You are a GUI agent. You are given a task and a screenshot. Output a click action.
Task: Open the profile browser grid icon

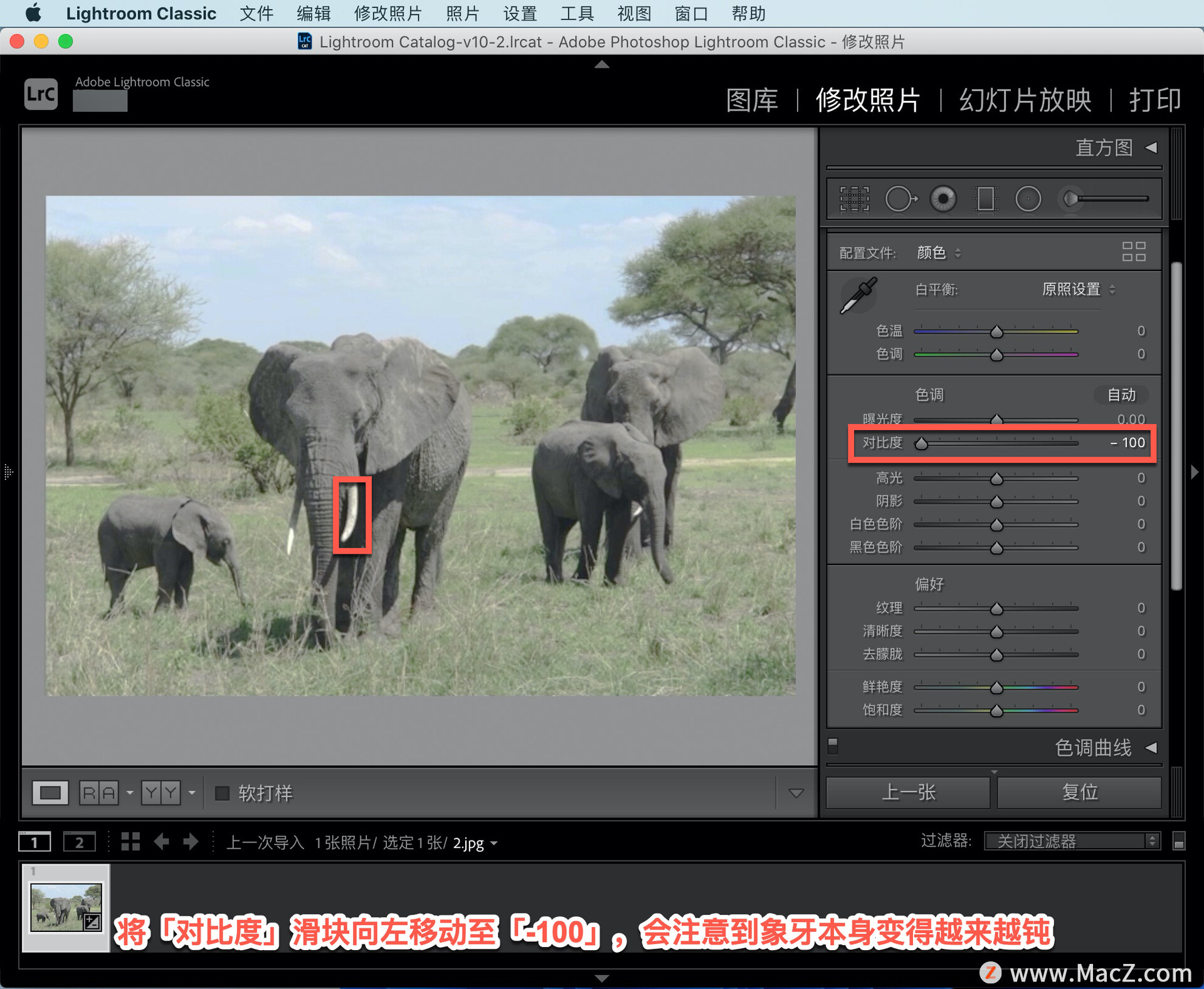[x=1133, y=252]
